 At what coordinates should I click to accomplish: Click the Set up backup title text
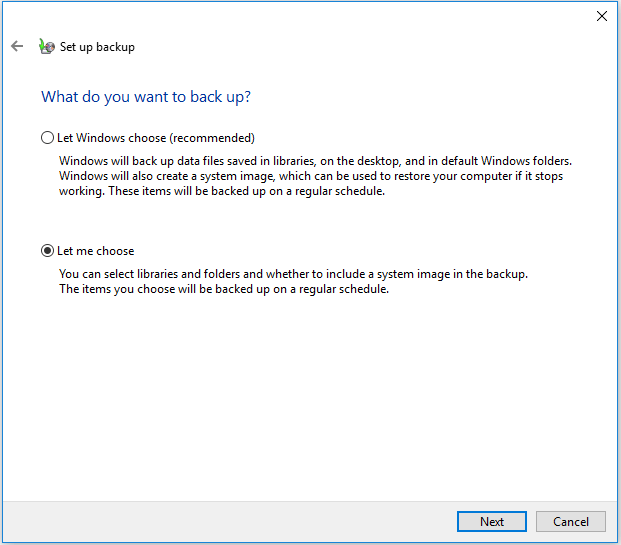[x=97, y=47]
